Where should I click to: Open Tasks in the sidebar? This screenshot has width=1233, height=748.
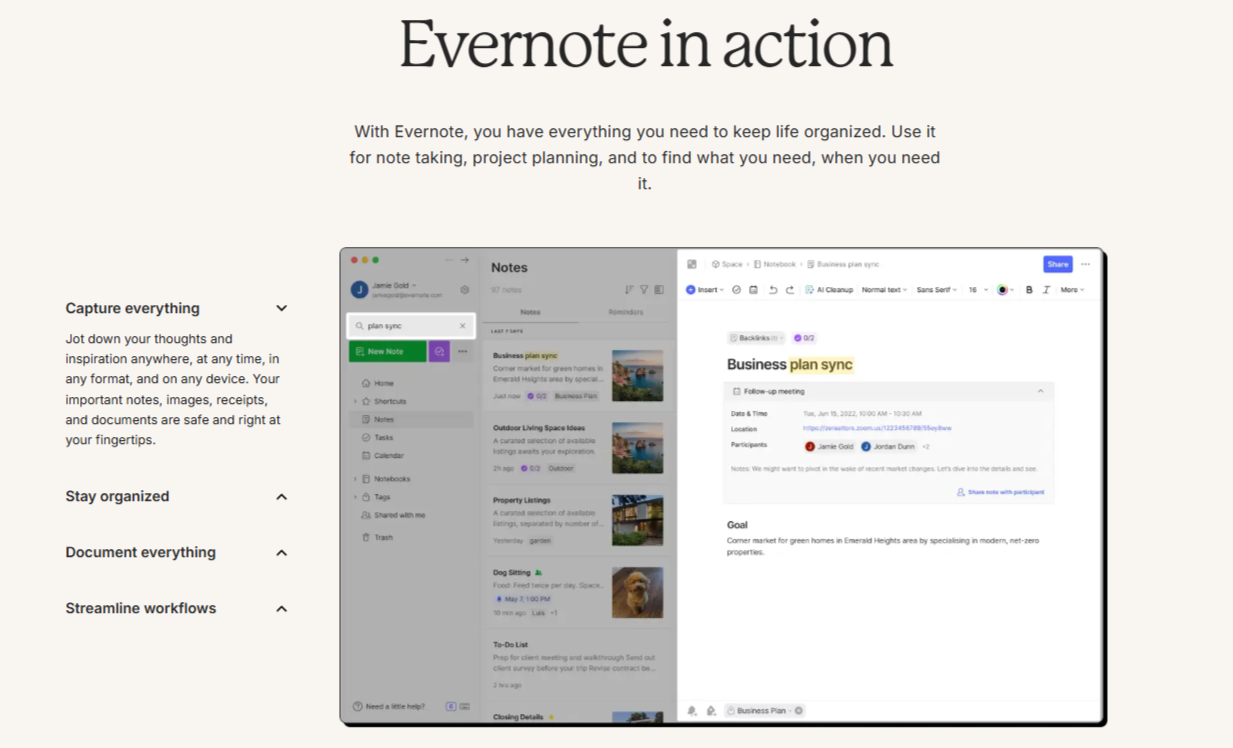pos(383,438)
